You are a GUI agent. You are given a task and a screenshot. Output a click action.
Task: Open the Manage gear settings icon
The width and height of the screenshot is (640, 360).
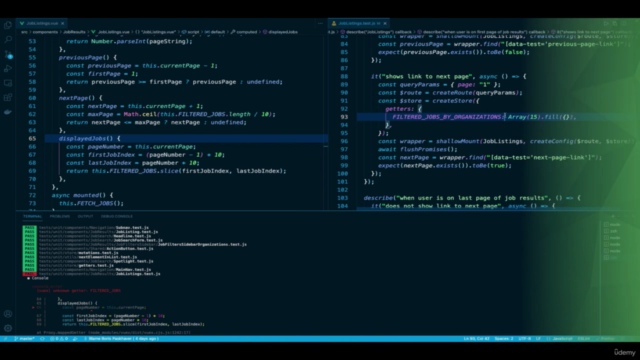(x=8, y=328)
